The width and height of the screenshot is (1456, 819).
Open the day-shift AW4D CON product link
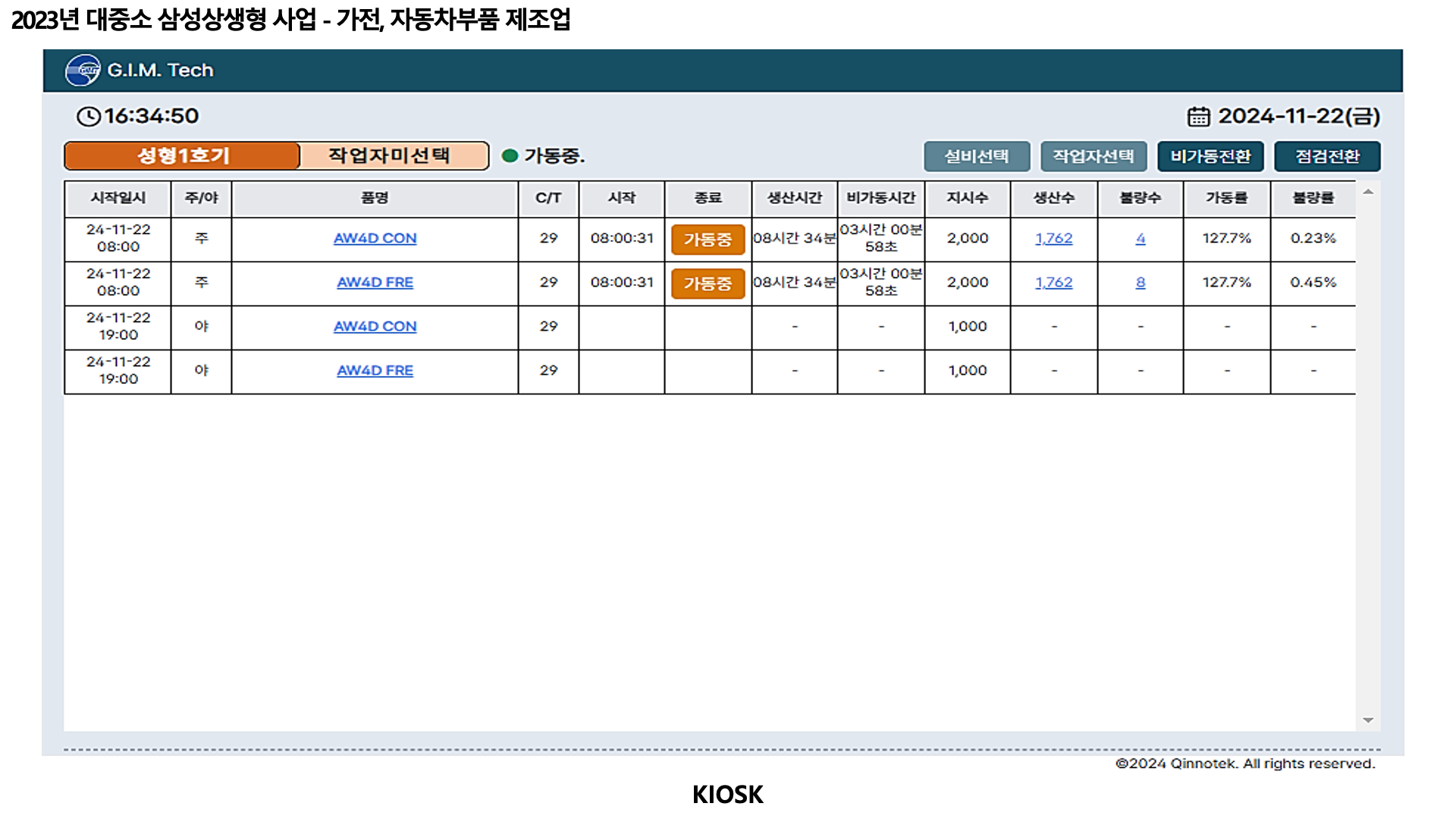point(375,238)
